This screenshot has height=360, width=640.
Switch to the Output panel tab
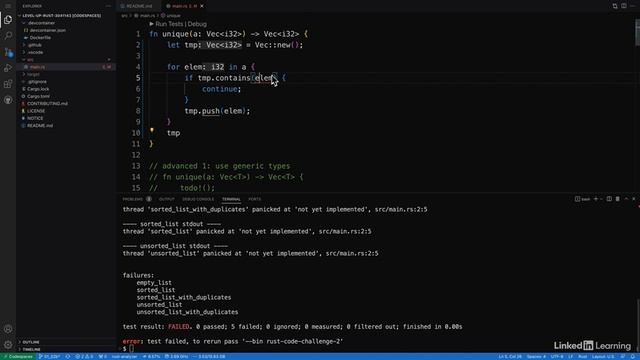167,199
